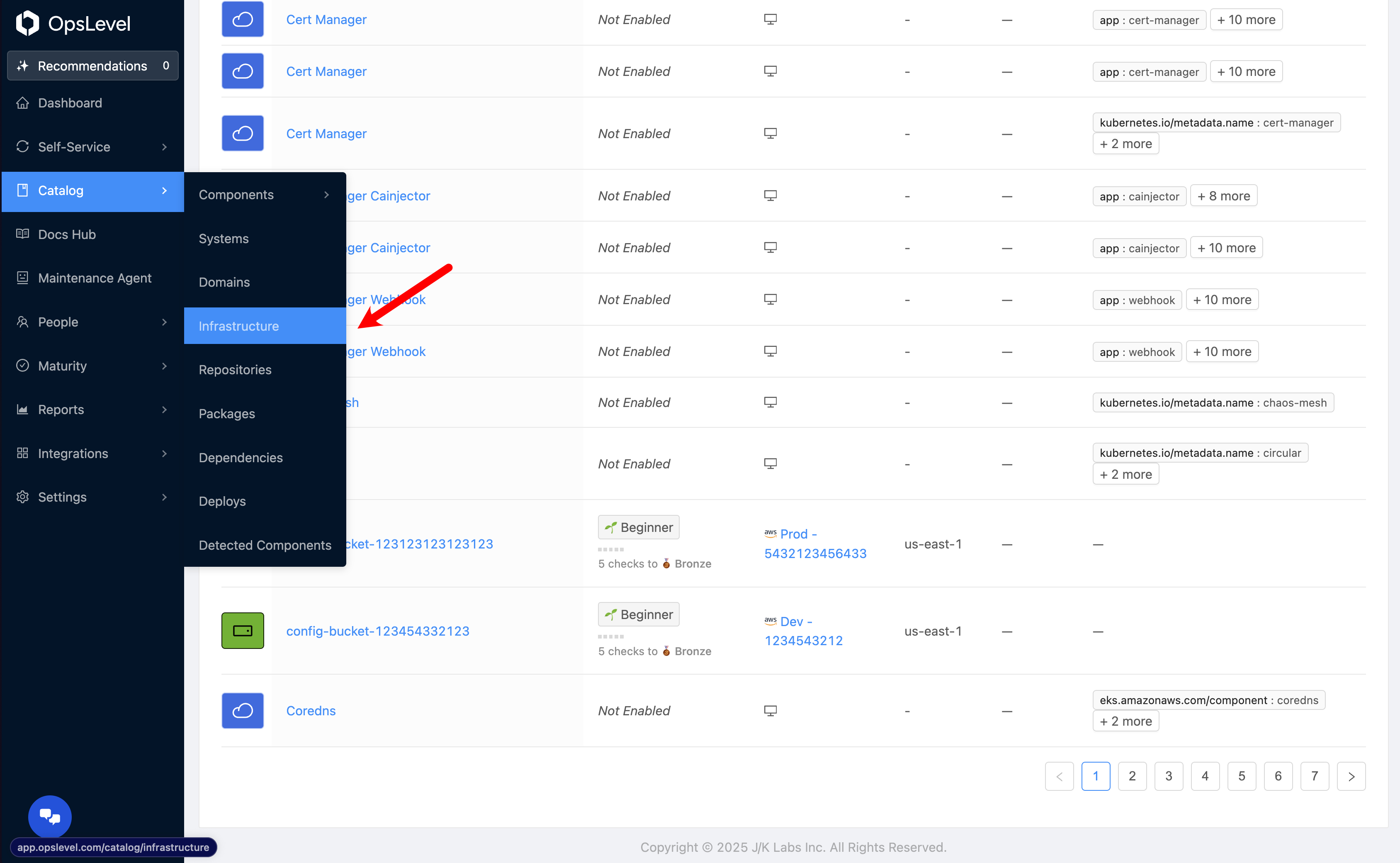Click the Settings gear icon in sidebar
Image resolution: width=1400 pixels, height=863 pixels.
coord(23,497)
